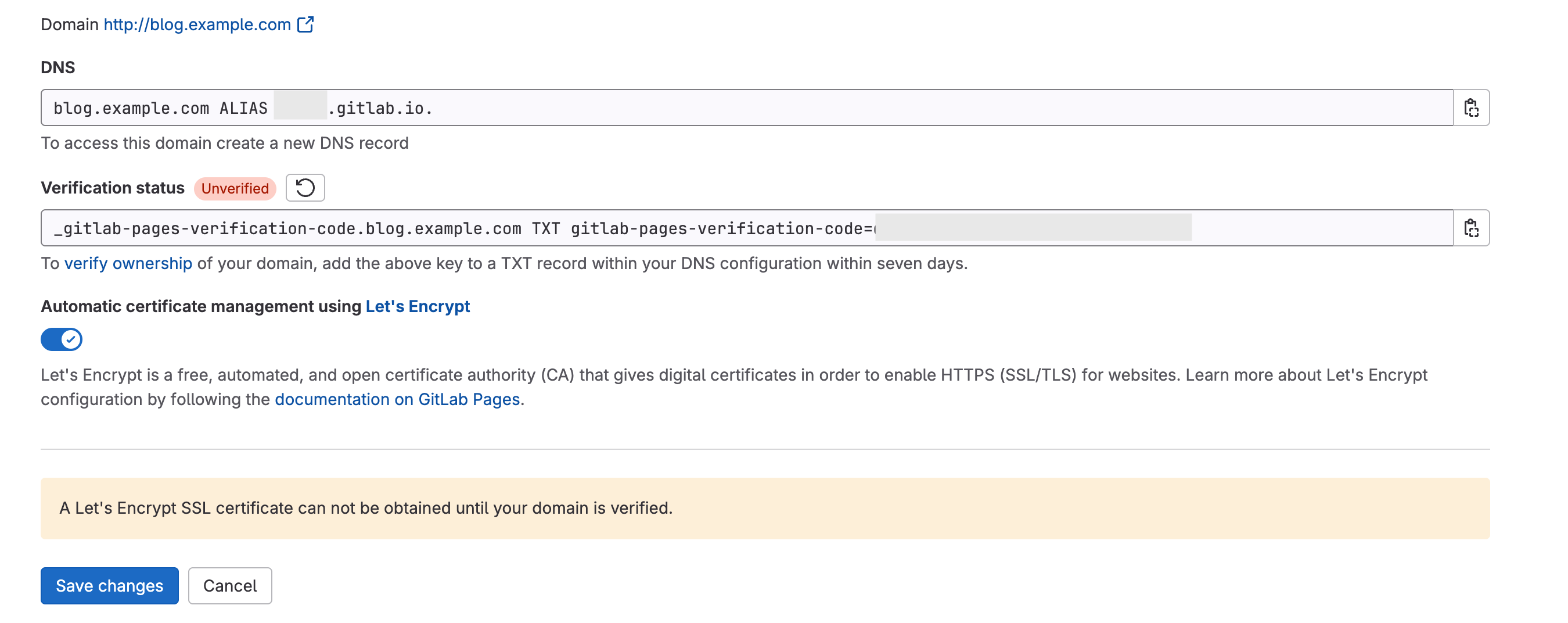Retry domain verification with the refresh icon
This screenshot has width=1568, height=623.
(x=305, y=188)
